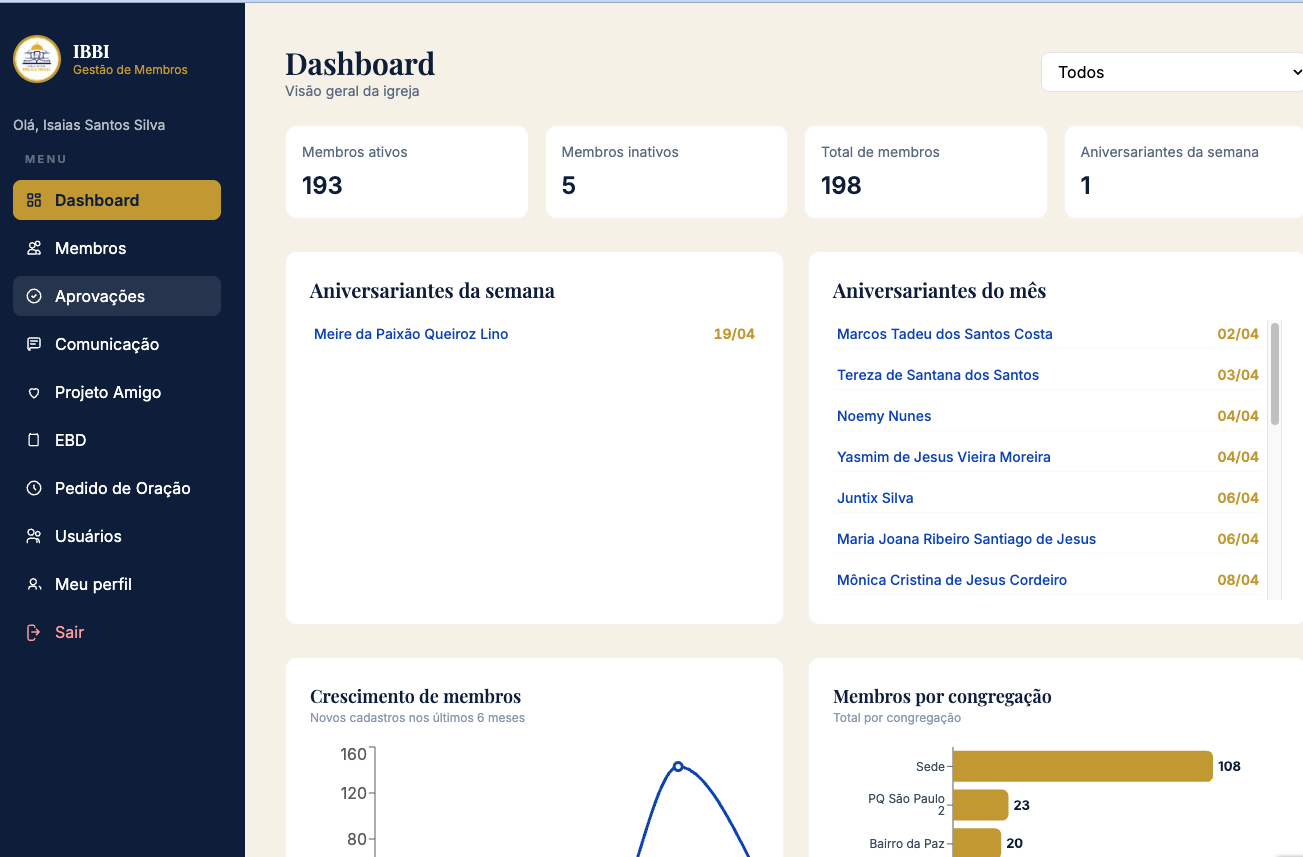This screenshot has height=857, width=1303.
Task: Select Tereza de Santana dos Santos
Action: 938,375
